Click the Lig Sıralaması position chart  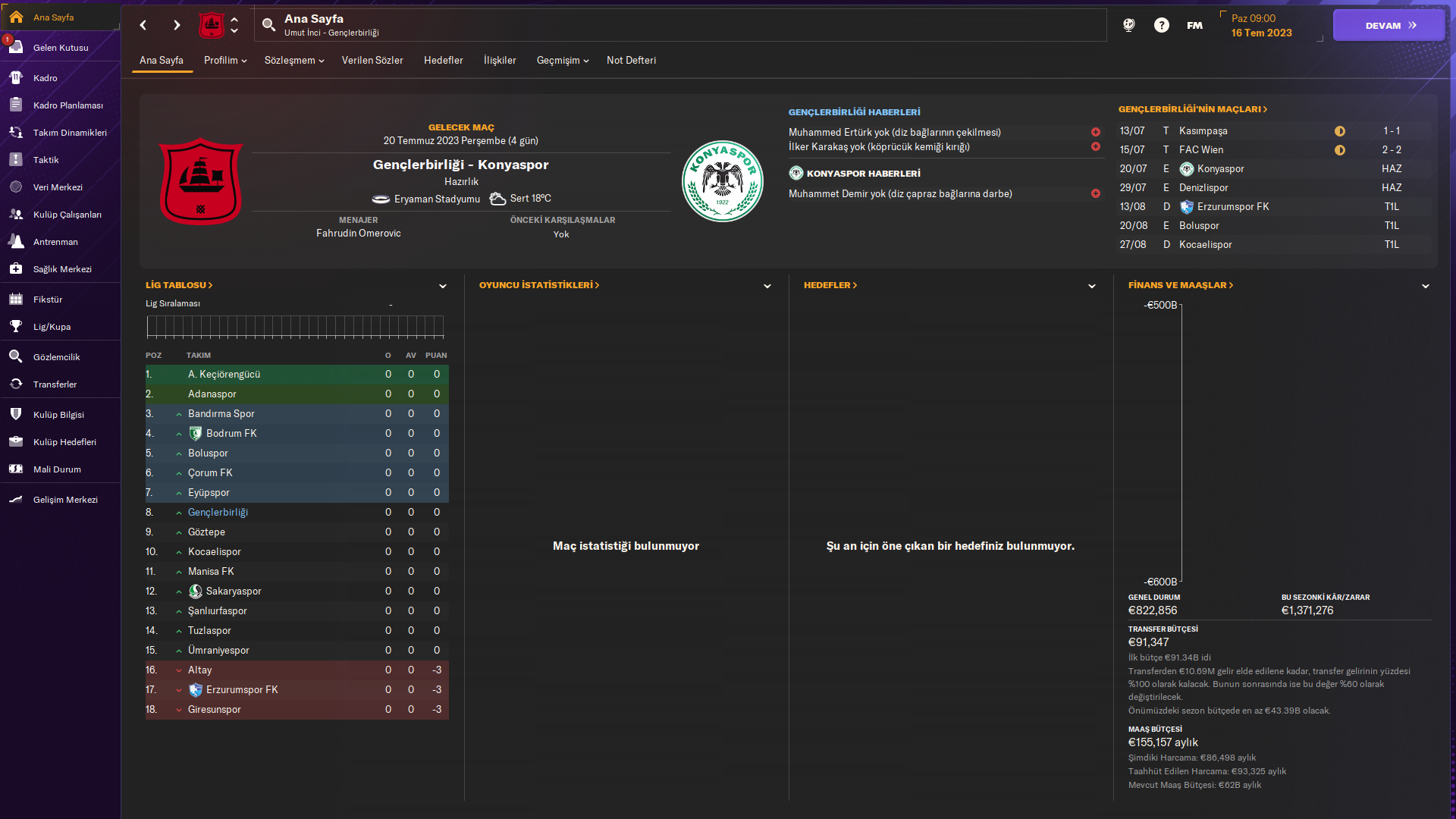point(295,327)
